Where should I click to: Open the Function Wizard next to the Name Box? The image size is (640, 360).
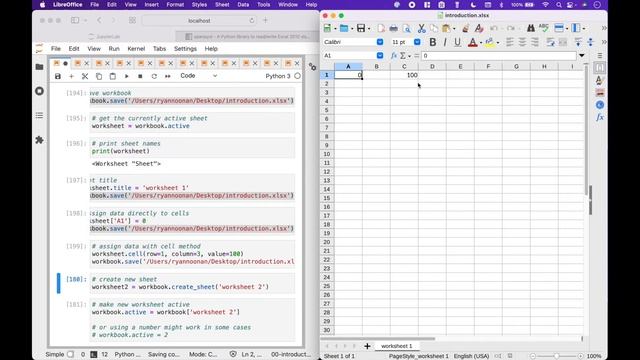(x=393, y=56)
